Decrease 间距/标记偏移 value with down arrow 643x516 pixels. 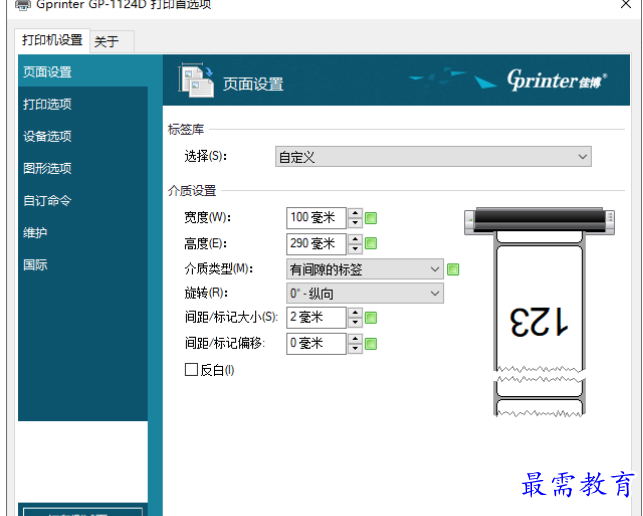[x=355, y=348]
